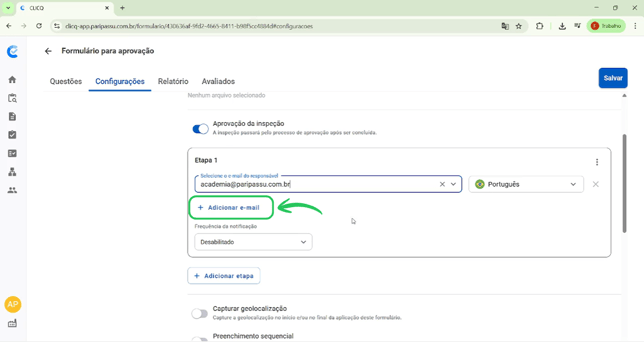The height and width of the screenshot is (360, 644).
Task: Enable Capturar geolocalização switch
Action: click(200, 314)
